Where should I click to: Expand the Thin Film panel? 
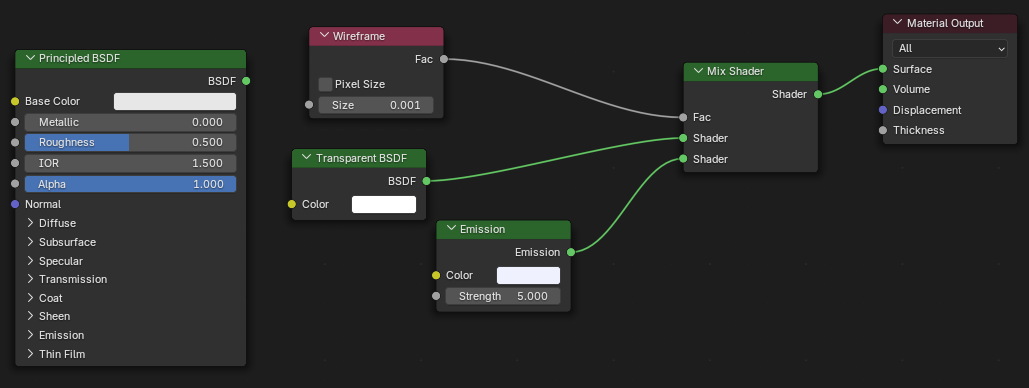(x=30, y=355)
